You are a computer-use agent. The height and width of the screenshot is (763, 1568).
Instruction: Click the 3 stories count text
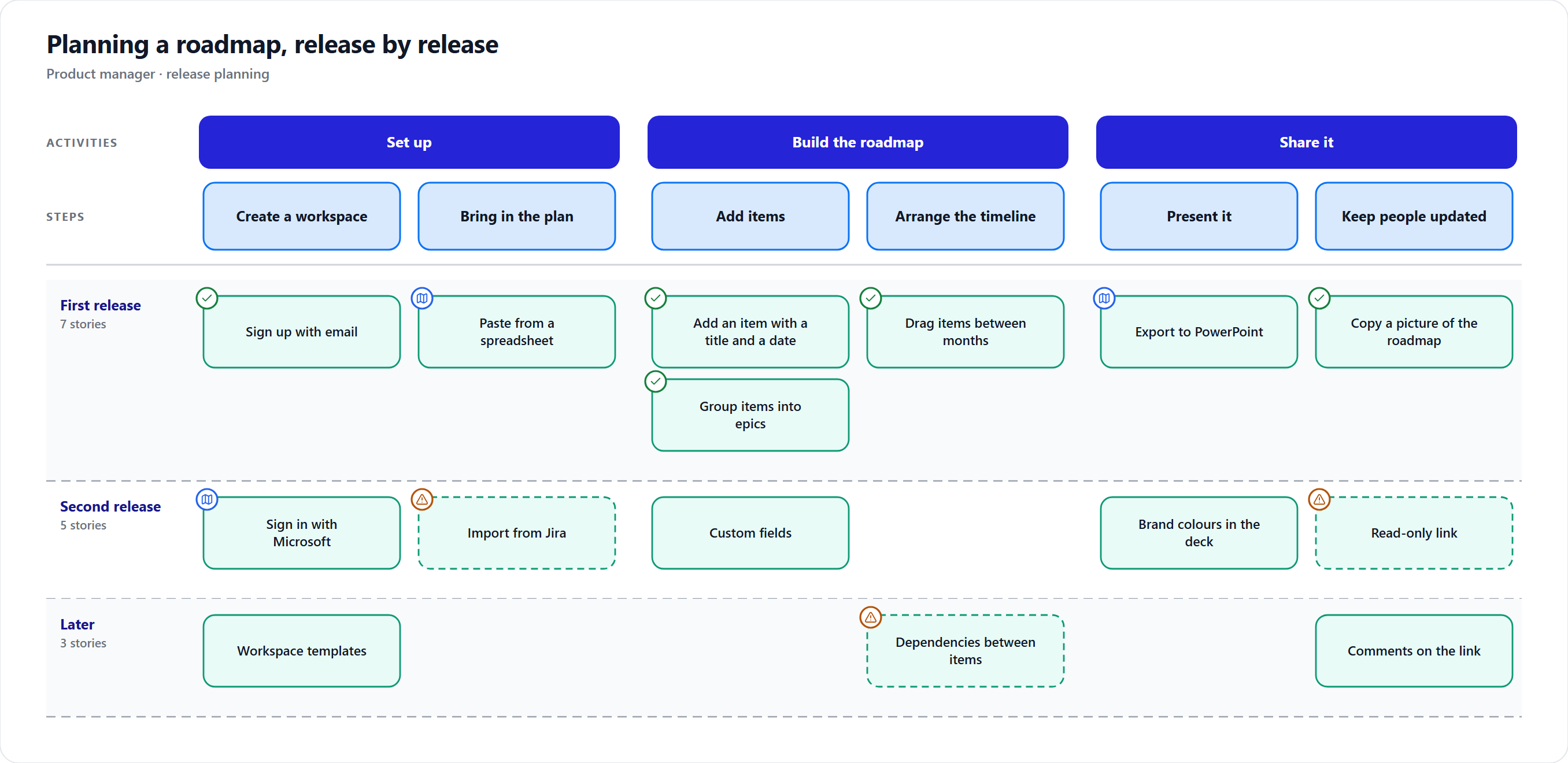tap(83, 643)
